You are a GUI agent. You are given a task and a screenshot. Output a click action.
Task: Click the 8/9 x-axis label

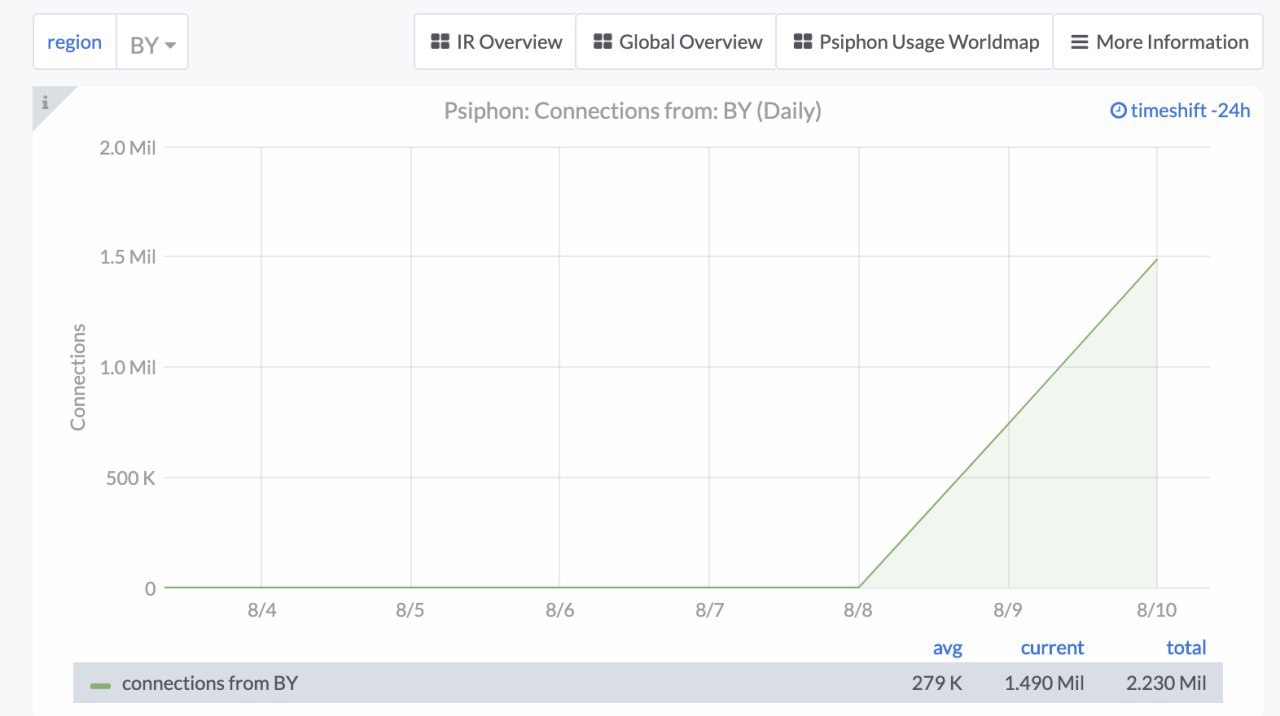[x=1008, y=611]
